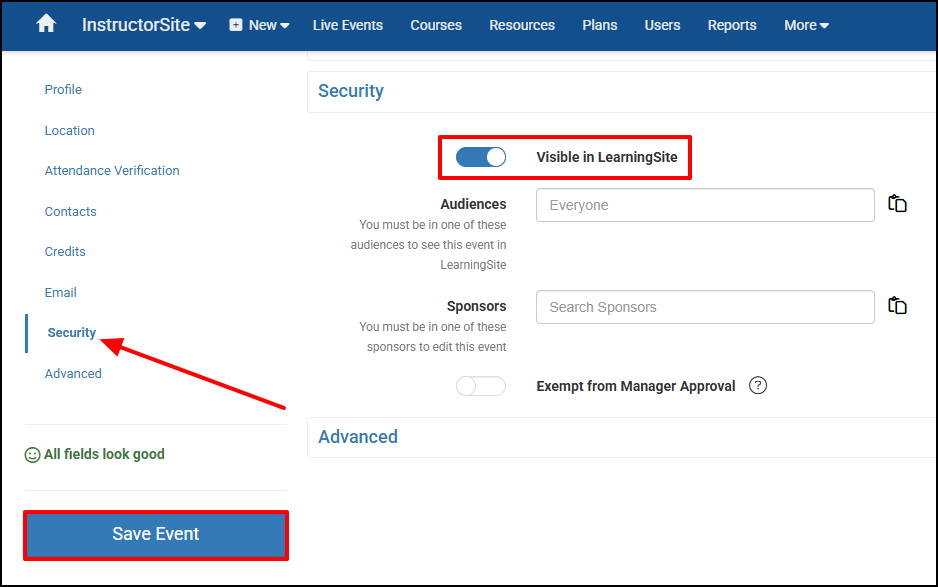The height and width of the screenshot is (587, 938).
Task: Click paste icon next to Audiences
Action: click(x=897, y=204)
